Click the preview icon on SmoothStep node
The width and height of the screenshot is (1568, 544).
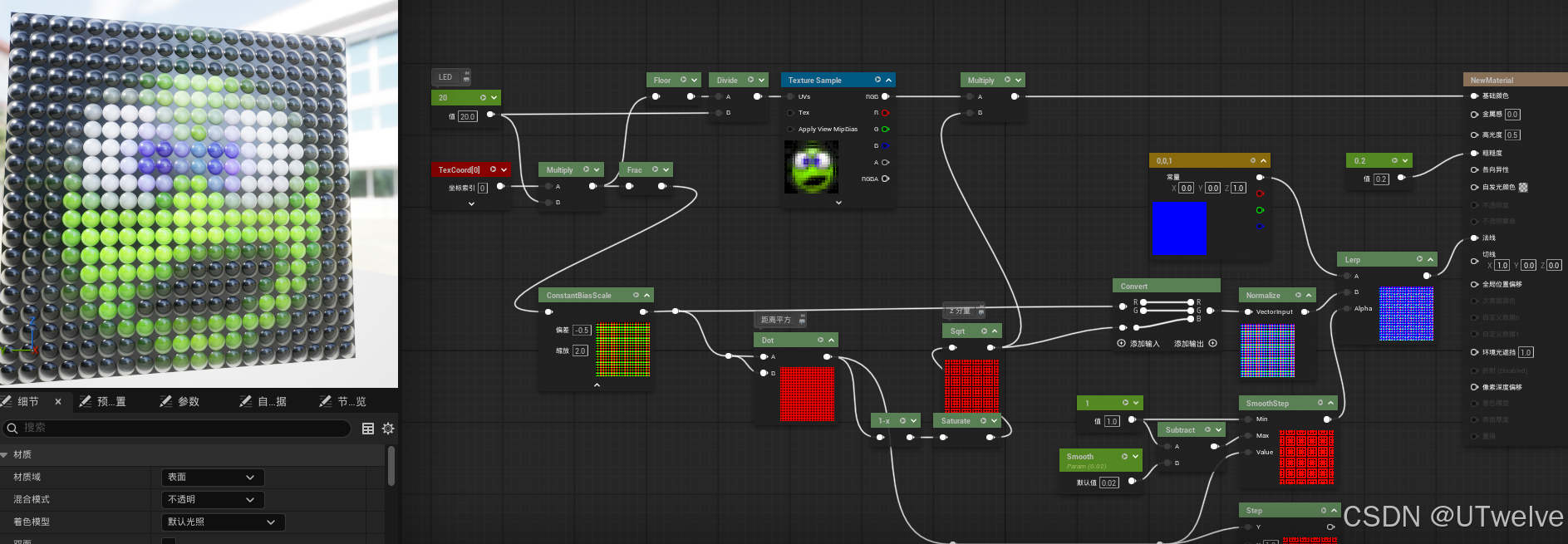click(1320, 403)
